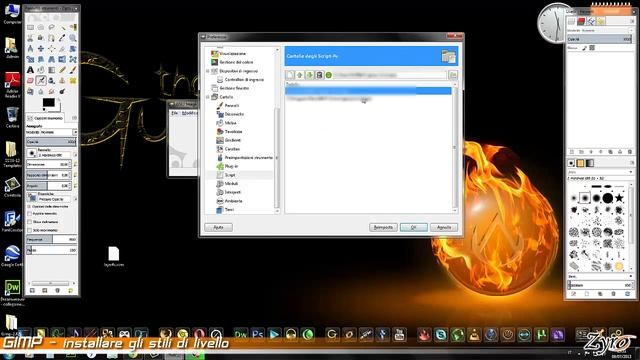Open the Skype icon in the bottom dock
640x360 pixels.
(441, 335)
